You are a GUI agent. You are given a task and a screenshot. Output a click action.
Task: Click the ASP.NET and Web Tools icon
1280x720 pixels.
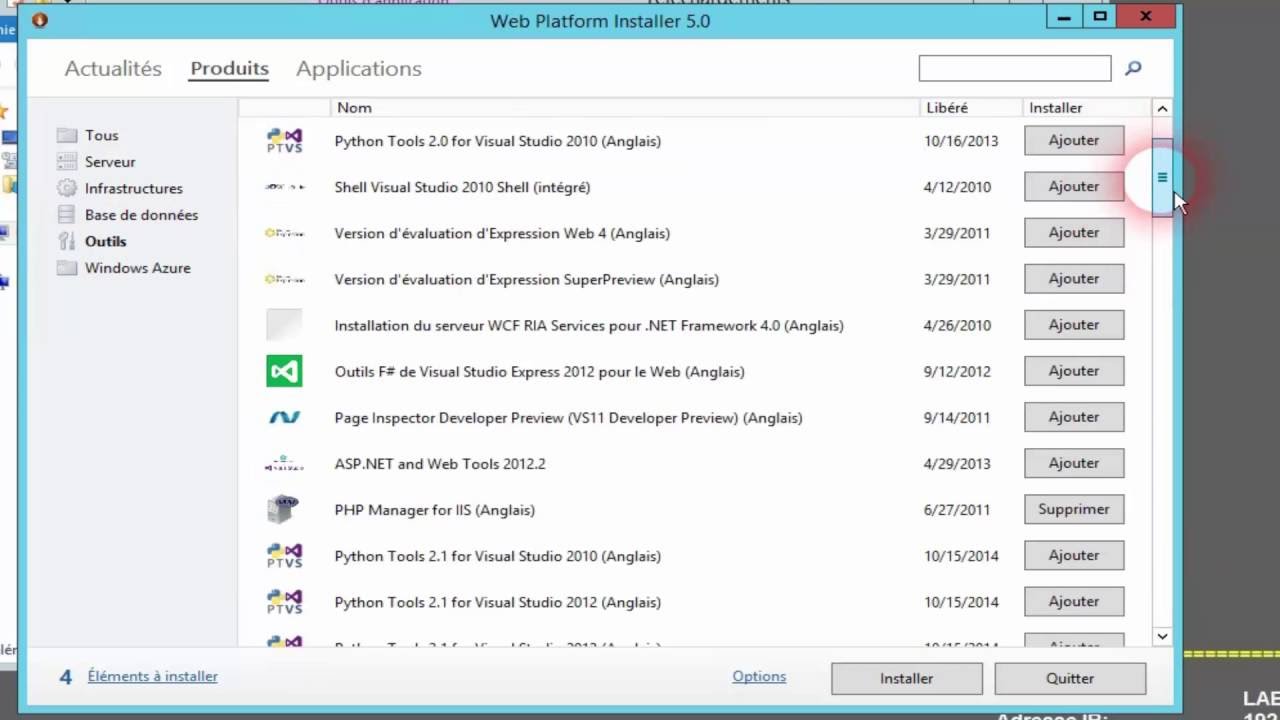coord(284,464)
